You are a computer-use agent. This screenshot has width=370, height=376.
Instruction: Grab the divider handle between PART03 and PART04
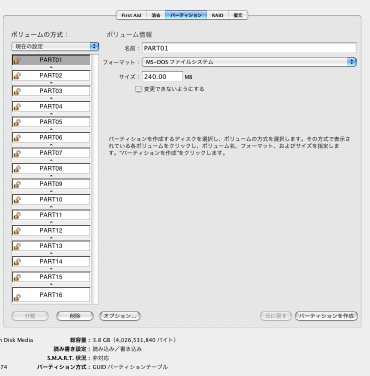tap(51, 98)
